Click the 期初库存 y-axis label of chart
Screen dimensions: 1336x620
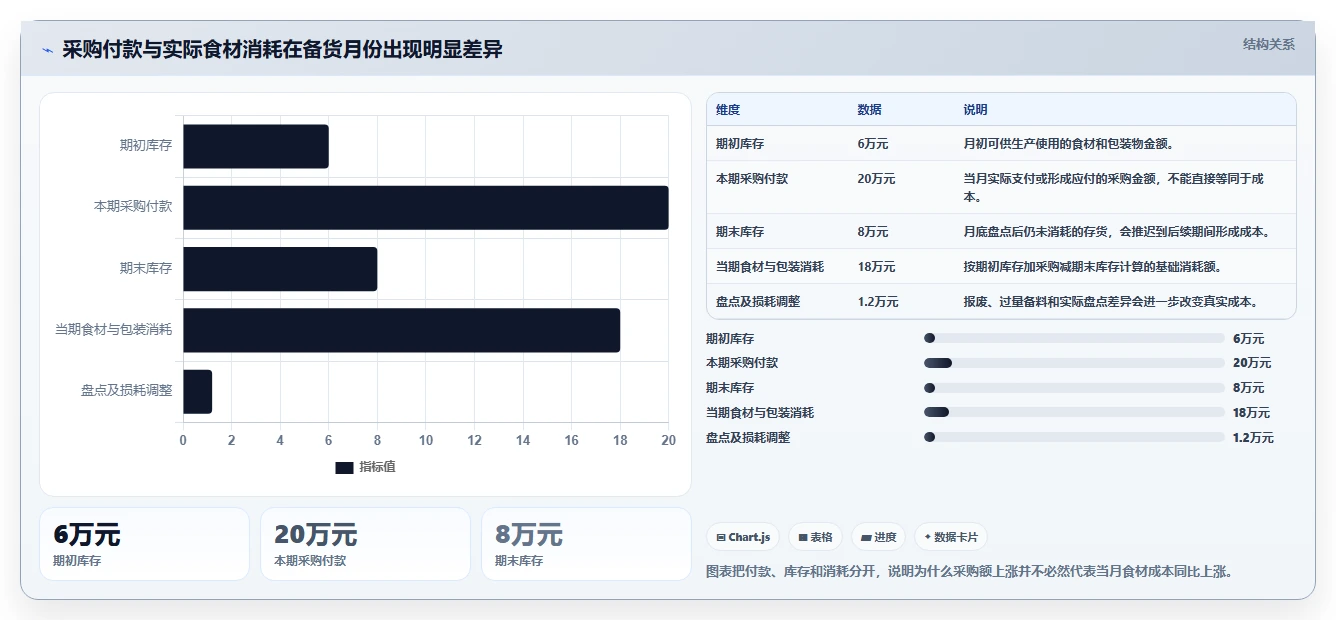point(146,146)
